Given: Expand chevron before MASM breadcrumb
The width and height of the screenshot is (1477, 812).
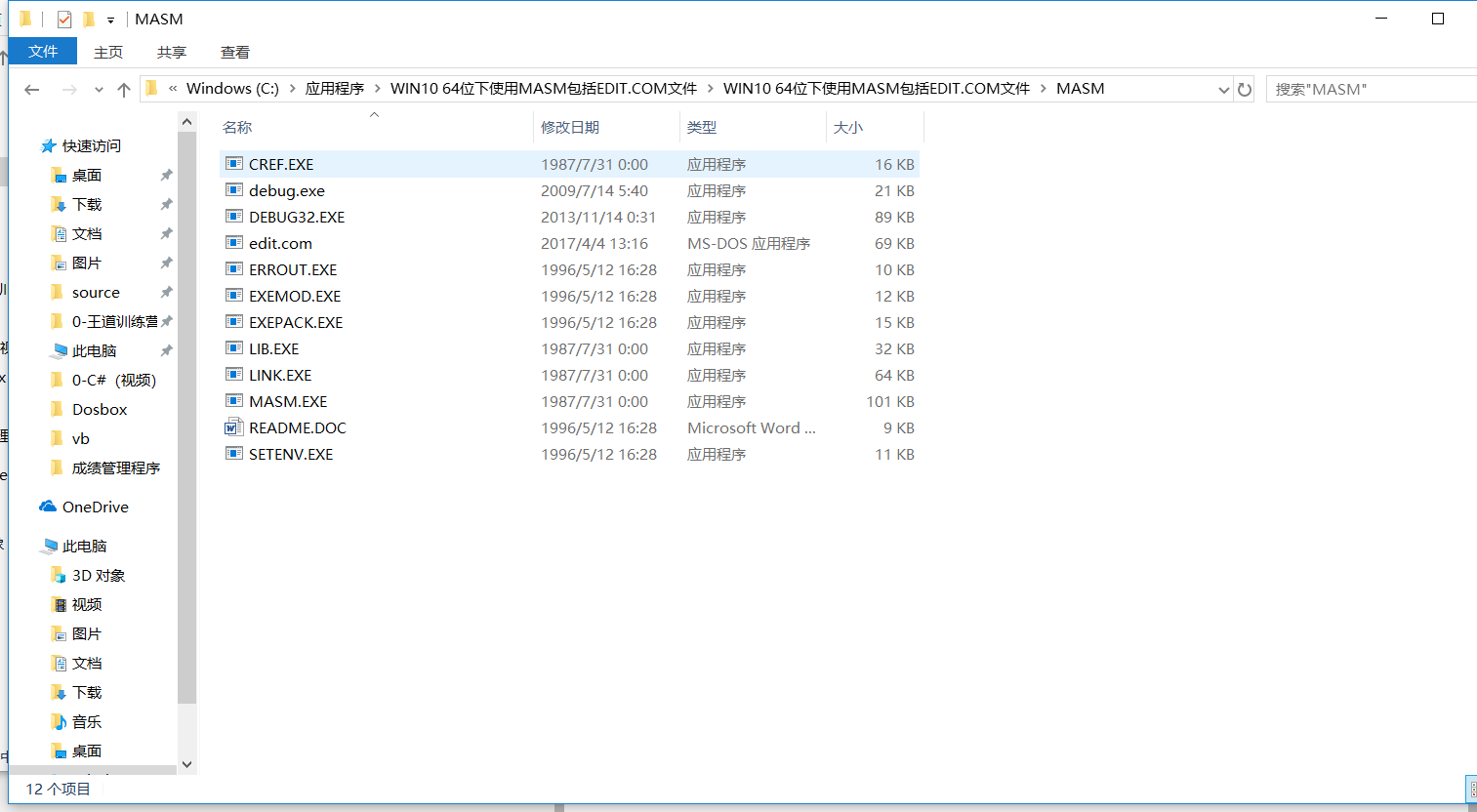Looking at the screenshot, I should pos(1043,89).
